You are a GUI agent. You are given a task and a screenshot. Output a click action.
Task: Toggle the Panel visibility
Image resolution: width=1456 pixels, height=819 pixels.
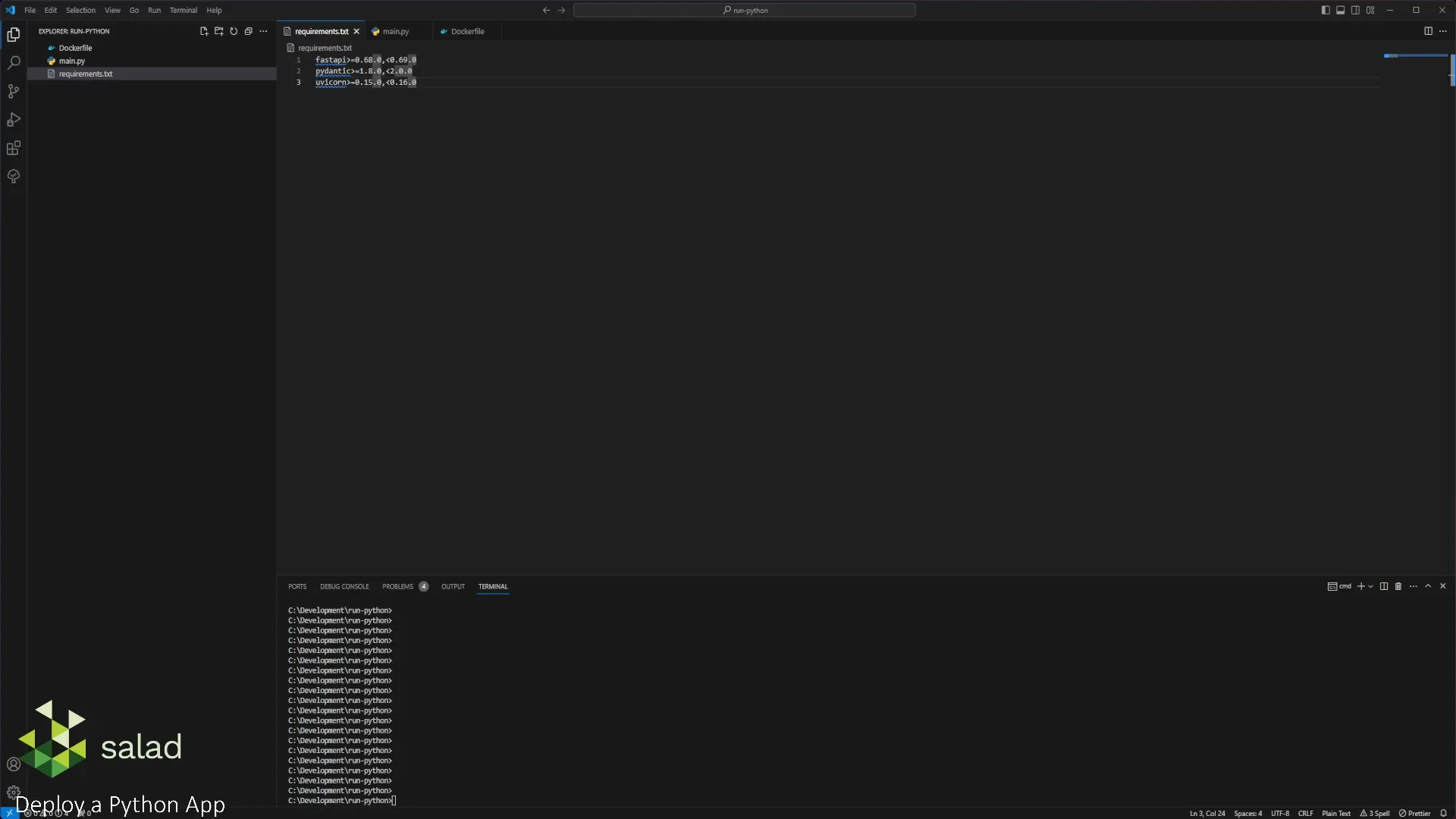[x=1339, y=10]
